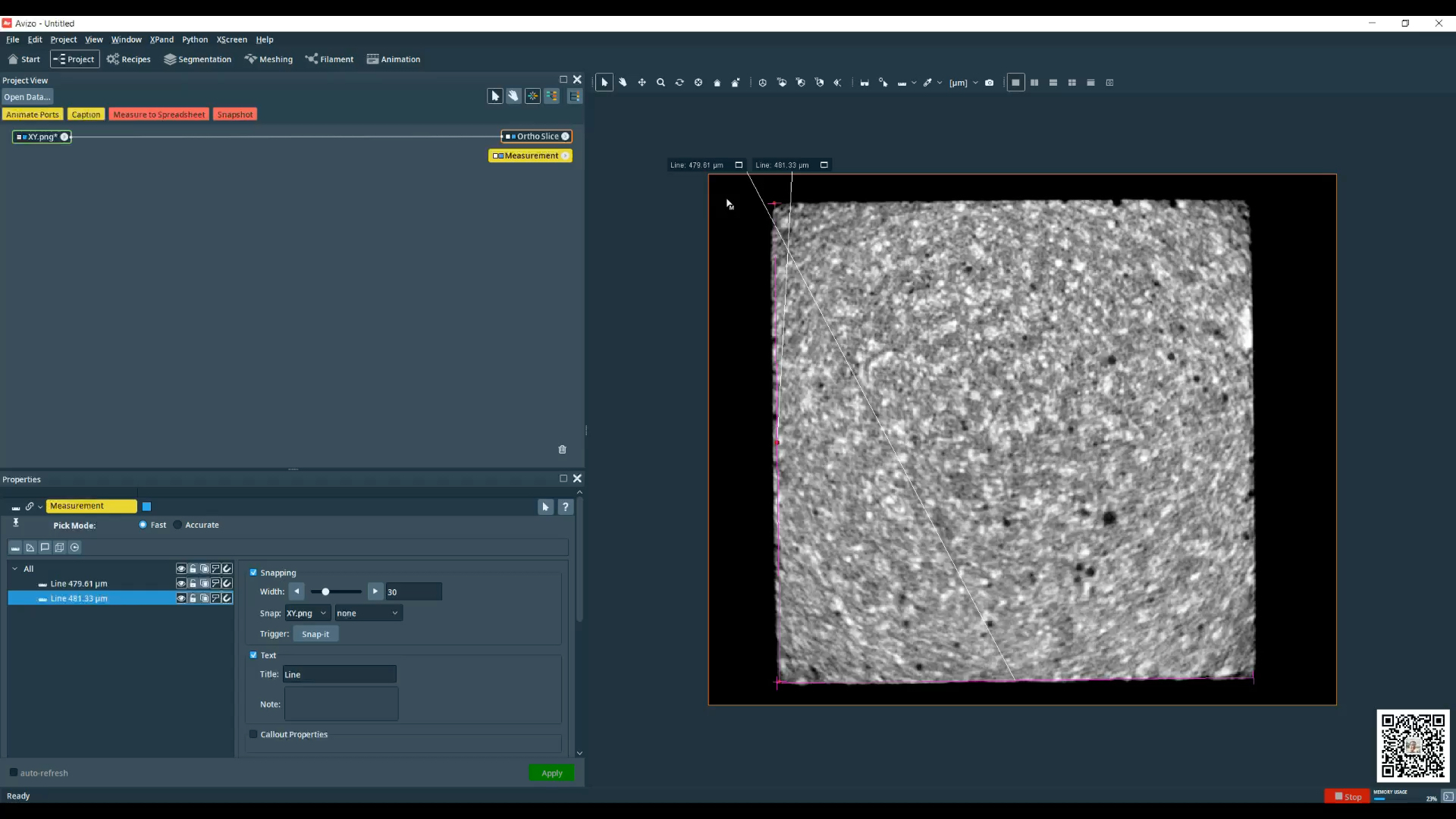Click the Apply button in properties
The image size is (1456, 819).
tap(552, 773)
